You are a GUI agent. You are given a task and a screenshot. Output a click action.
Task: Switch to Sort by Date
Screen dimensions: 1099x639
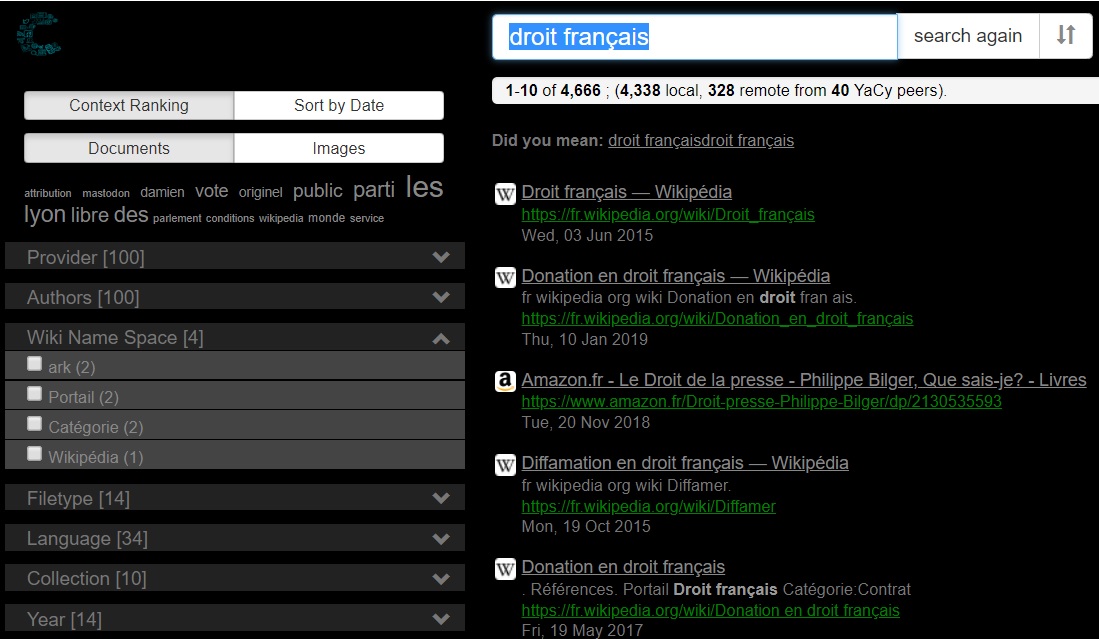coord(339,105)
